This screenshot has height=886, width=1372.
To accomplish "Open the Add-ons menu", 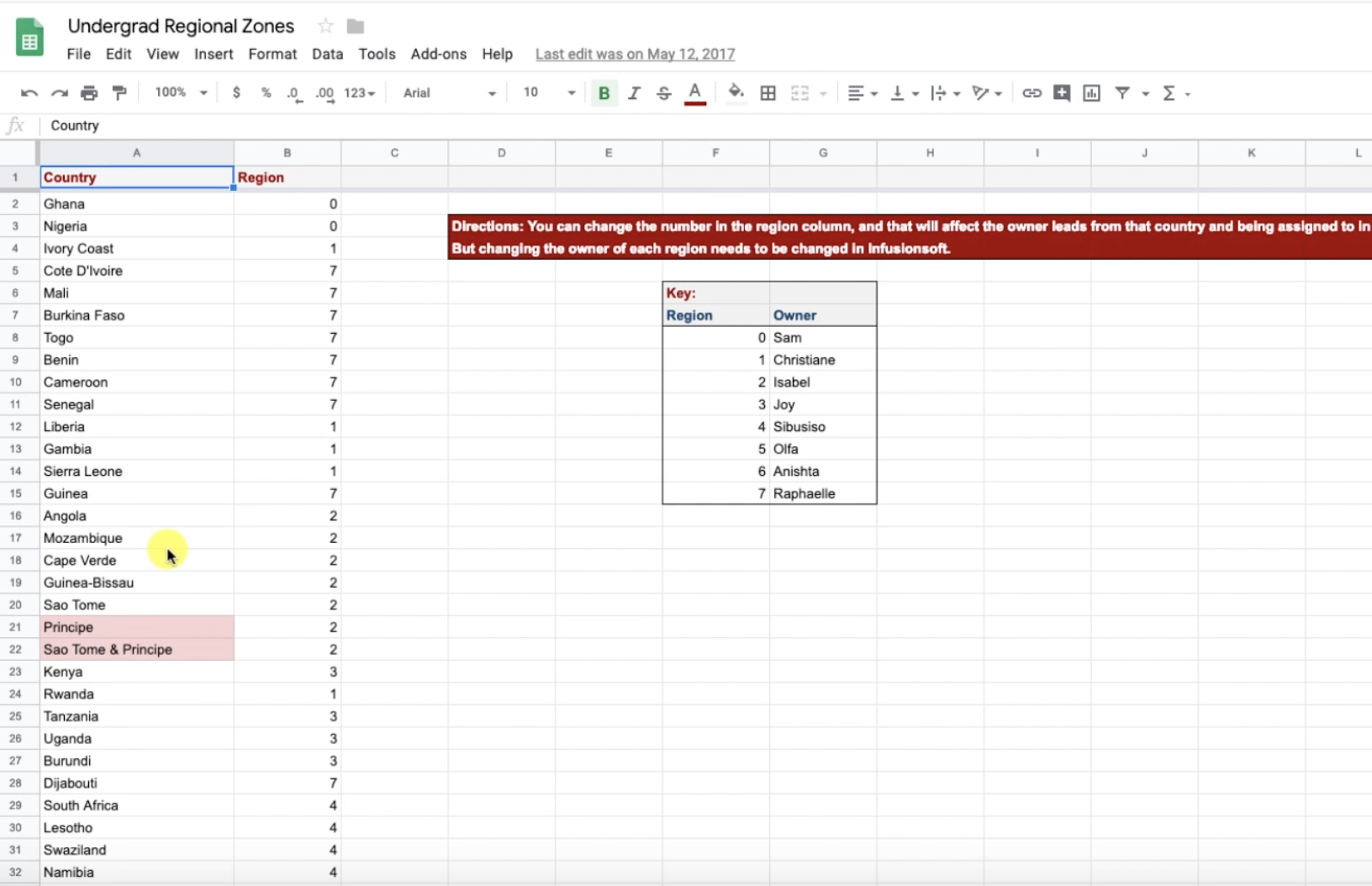I will [x=438, y=54].
